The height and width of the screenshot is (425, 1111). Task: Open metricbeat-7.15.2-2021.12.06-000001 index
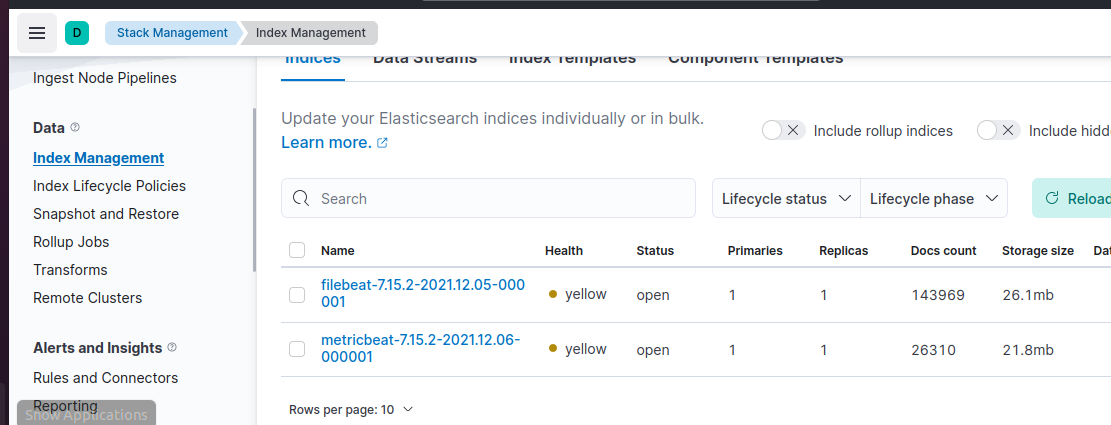[x=421, y=348]
